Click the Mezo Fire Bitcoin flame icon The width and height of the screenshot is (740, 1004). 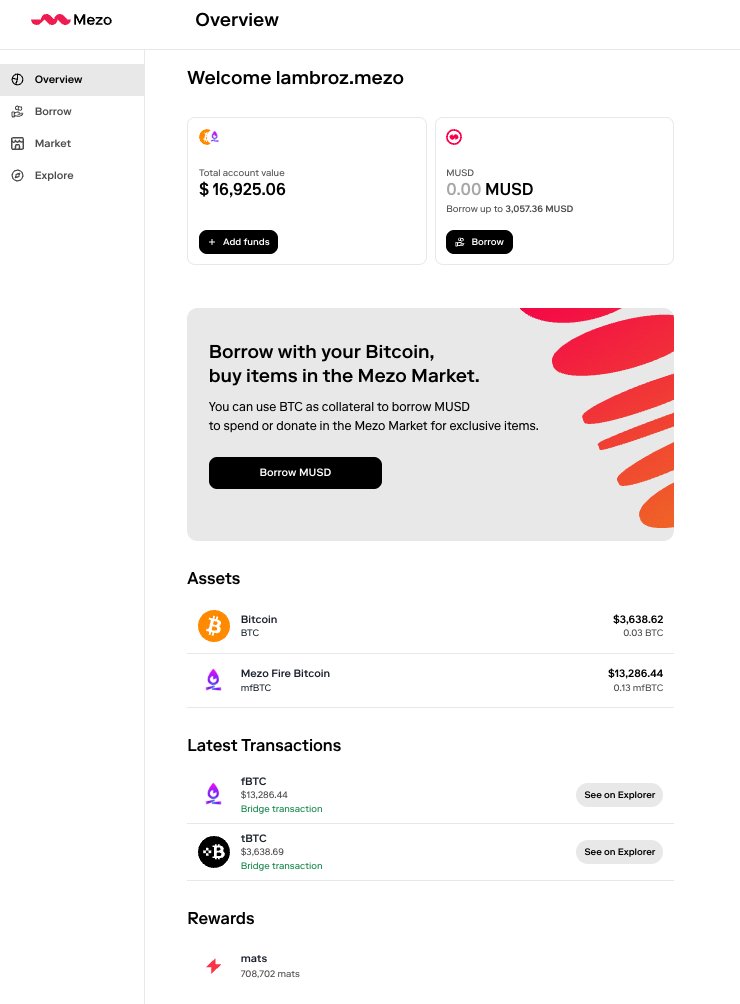click(x=214, y=680)
